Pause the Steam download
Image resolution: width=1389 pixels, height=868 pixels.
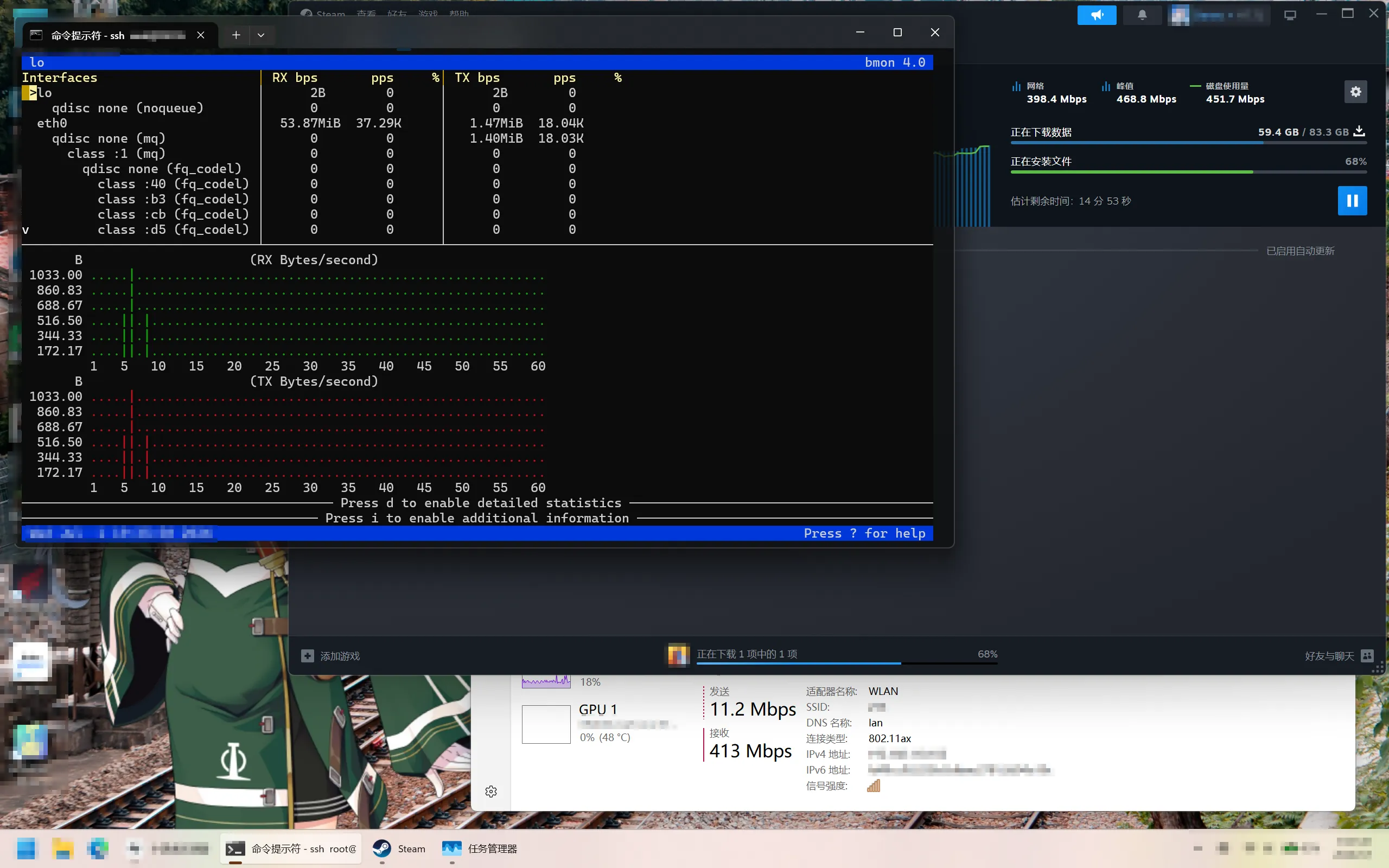(x=1352, y=200)
